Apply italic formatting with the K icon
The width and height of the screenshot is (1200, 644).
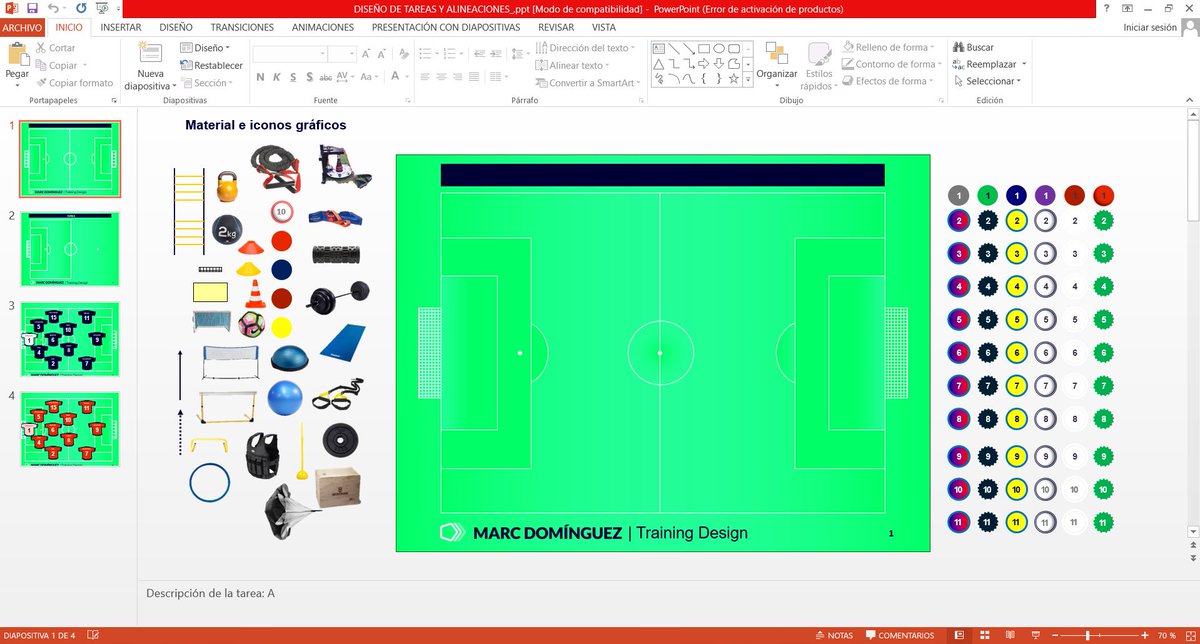[275, 76]
